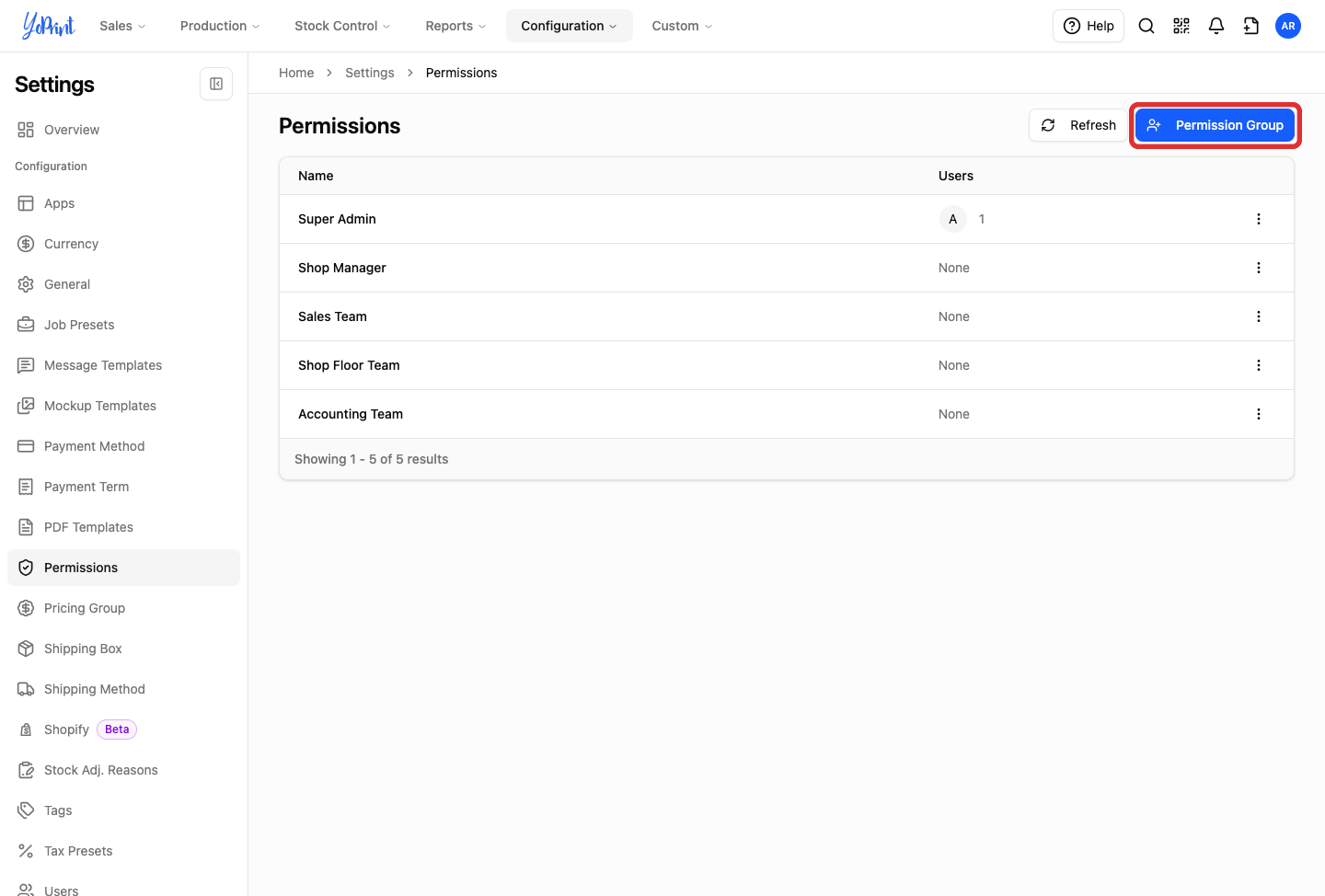The width and height of the screenshot is (1325, 896).
Task: Click the new document icon in header
Action: (1251, 26)
